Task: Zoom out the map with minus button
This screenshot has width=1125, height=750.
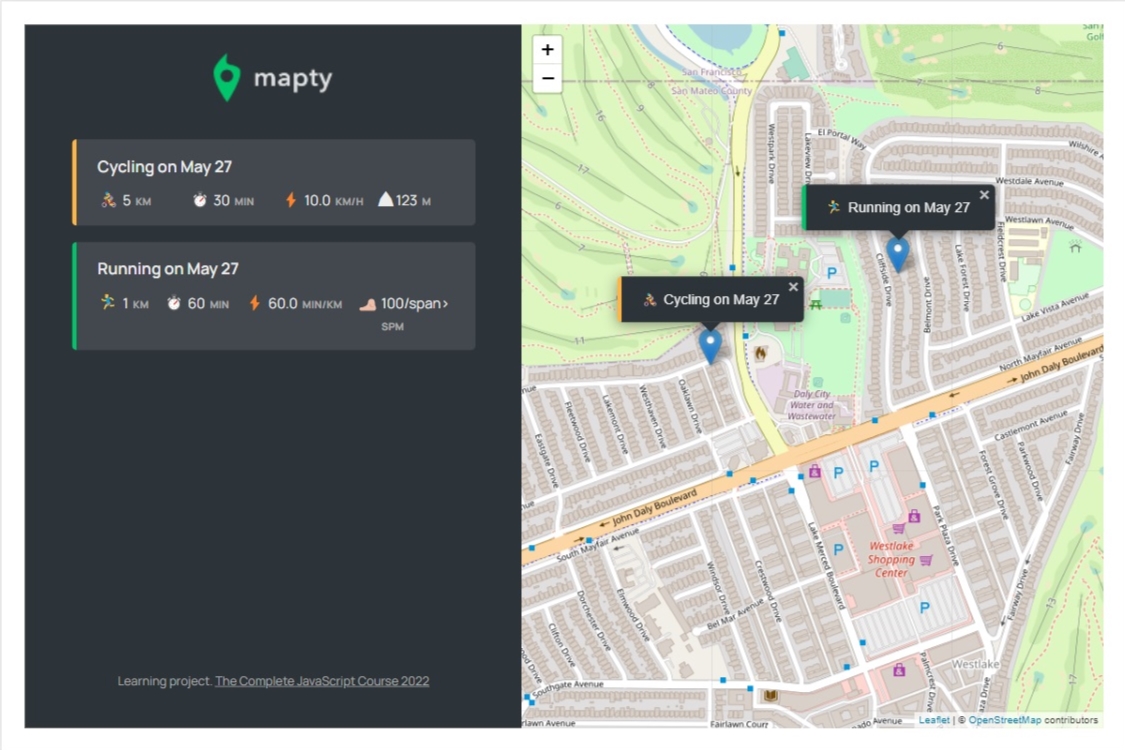Action: click(547, 78)
